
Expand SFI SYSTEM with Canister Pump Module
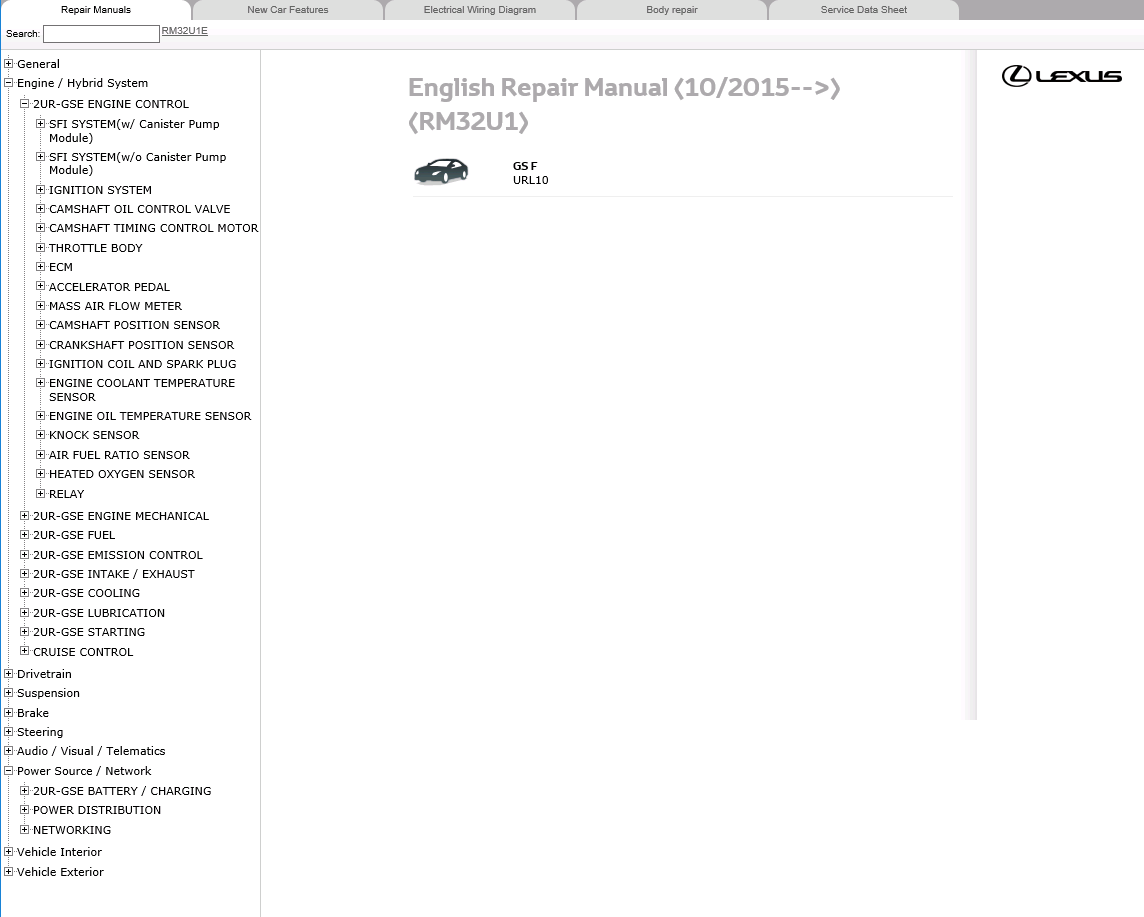[41, 123]
